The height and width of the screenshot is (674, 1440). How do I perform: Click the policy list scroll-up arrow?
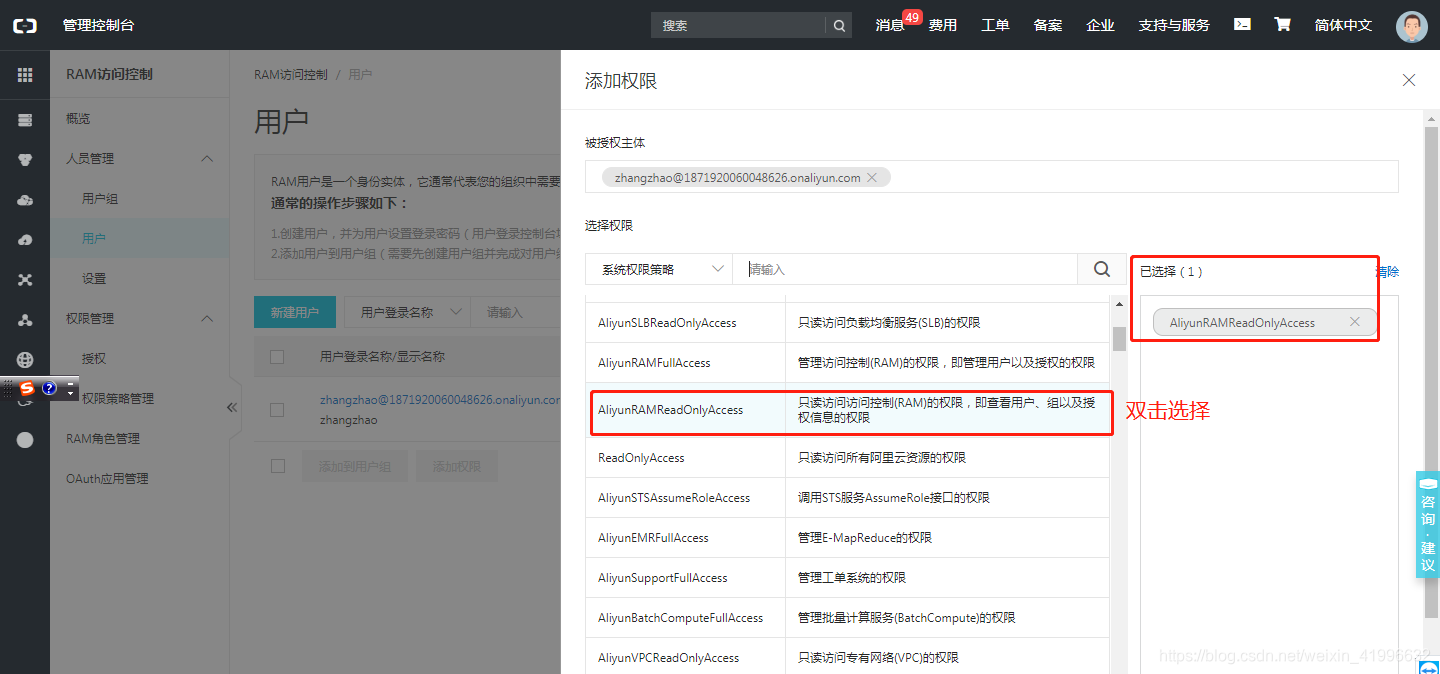[x=1119, y=304]
